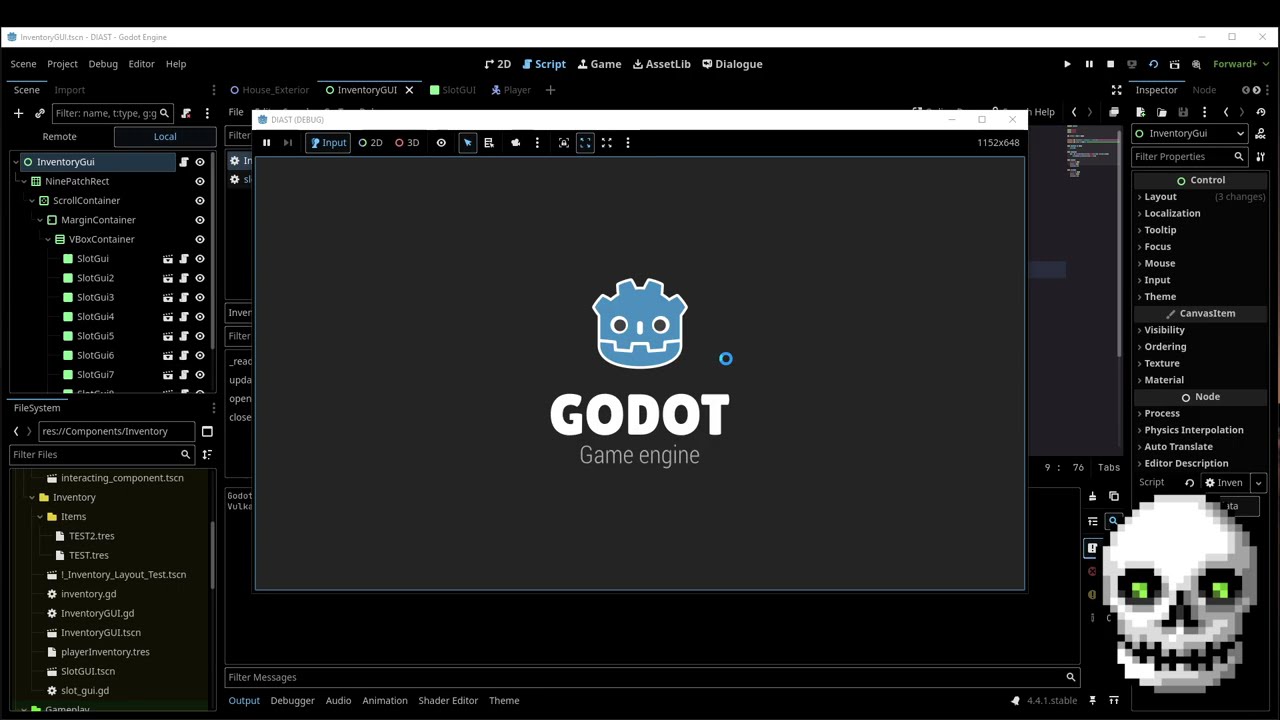Copy output using the copy icon
Screen dimensions: 1280x720
[x=1114, y=497]
